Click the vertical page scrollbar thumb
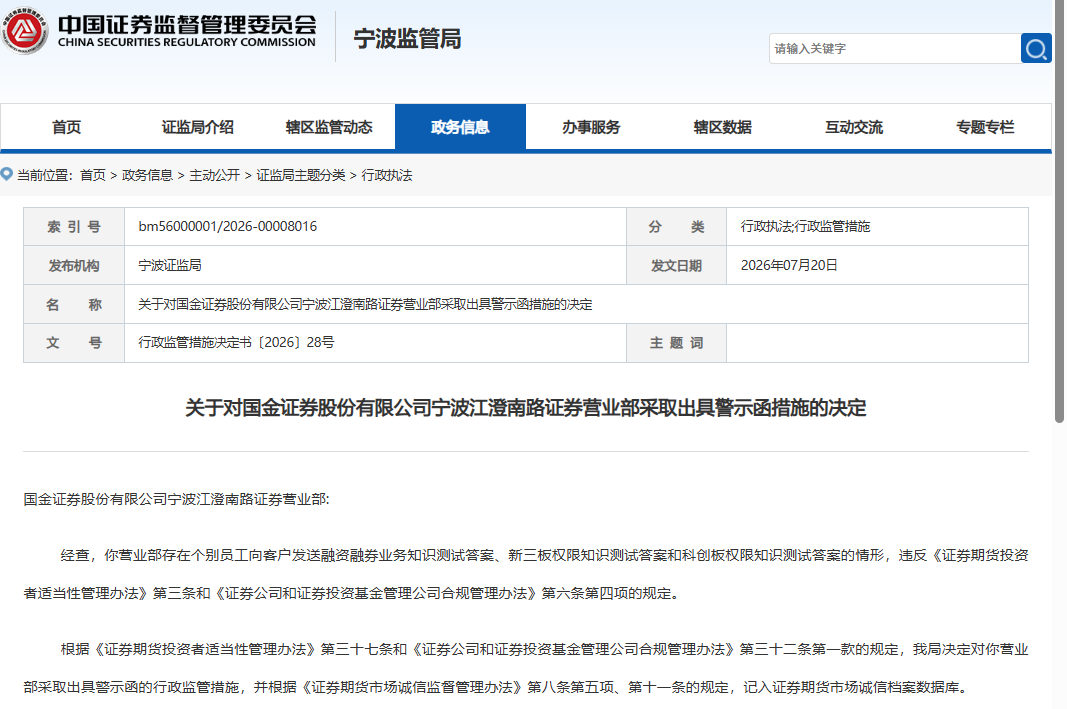The image size is (1067, 709). point(1059,211)
